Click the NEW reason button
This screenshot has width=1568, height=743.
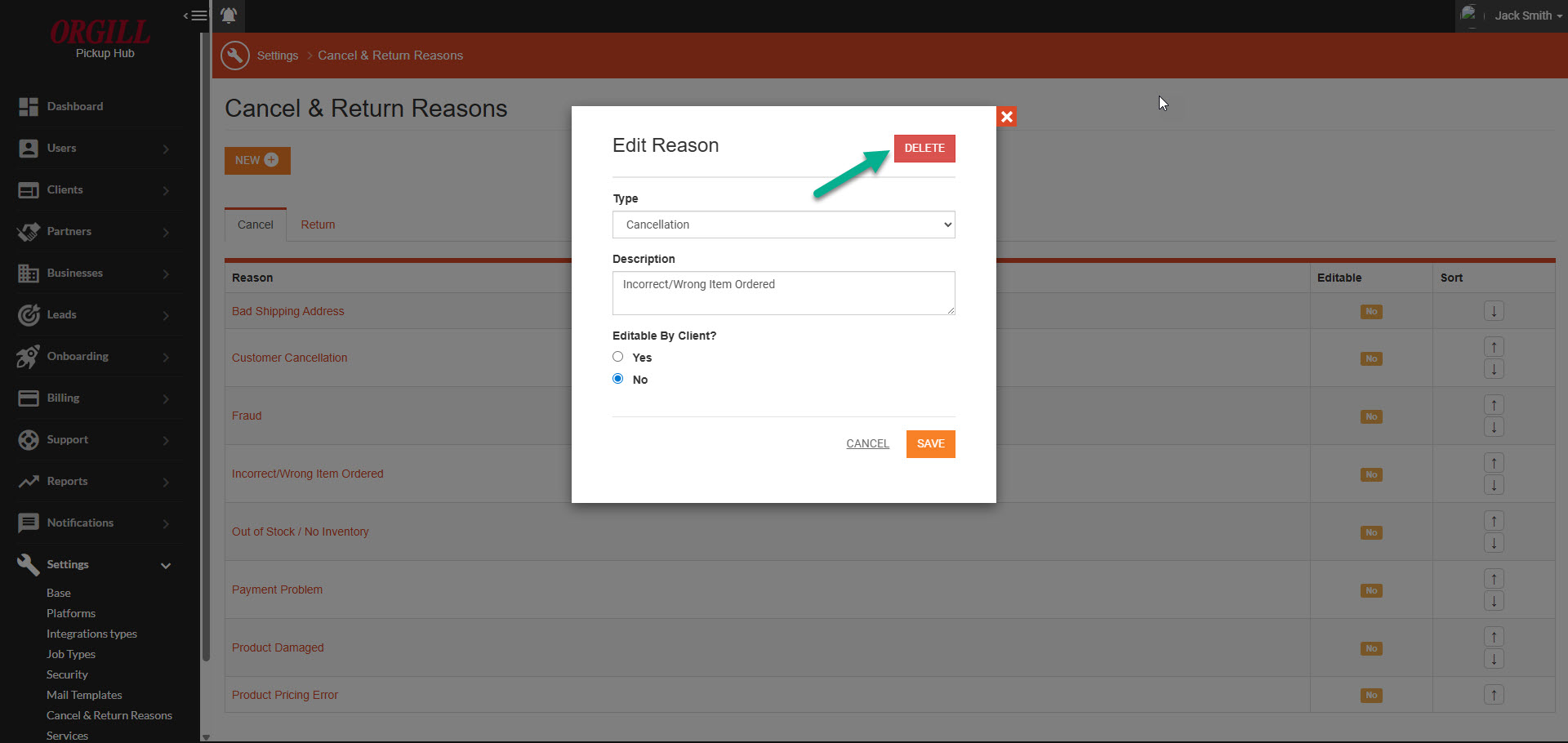(x=257, y=160)
